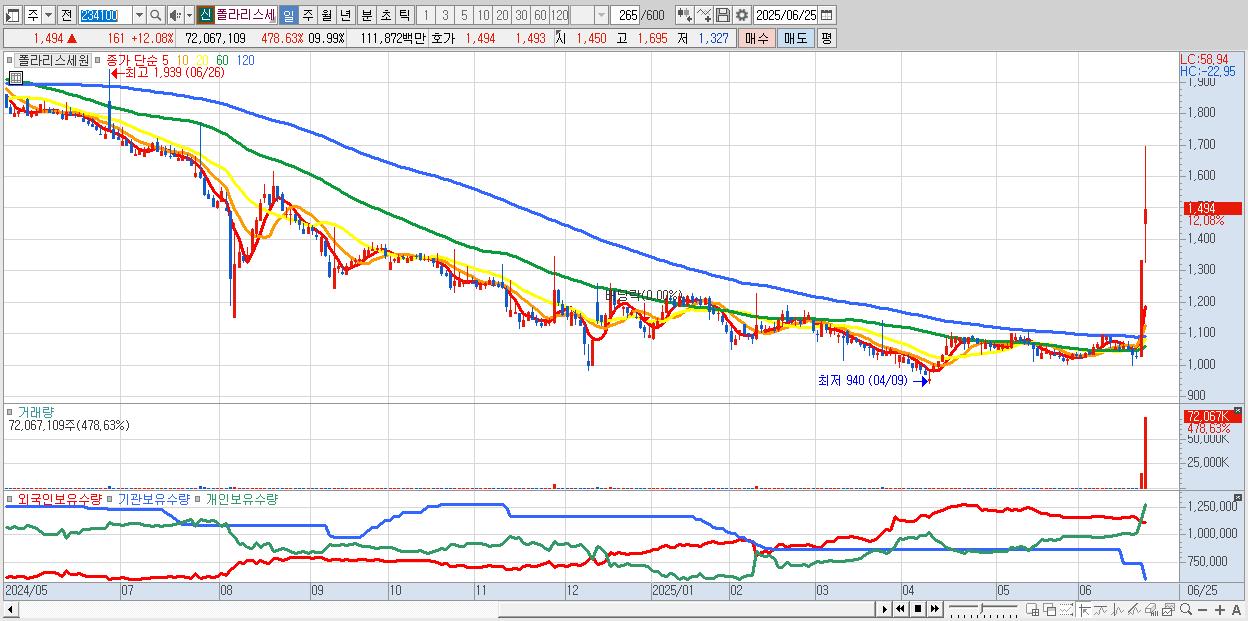Select the daily (일) chart period
Viewport: 1248px width, 621px height.
(x=288, y=15)
